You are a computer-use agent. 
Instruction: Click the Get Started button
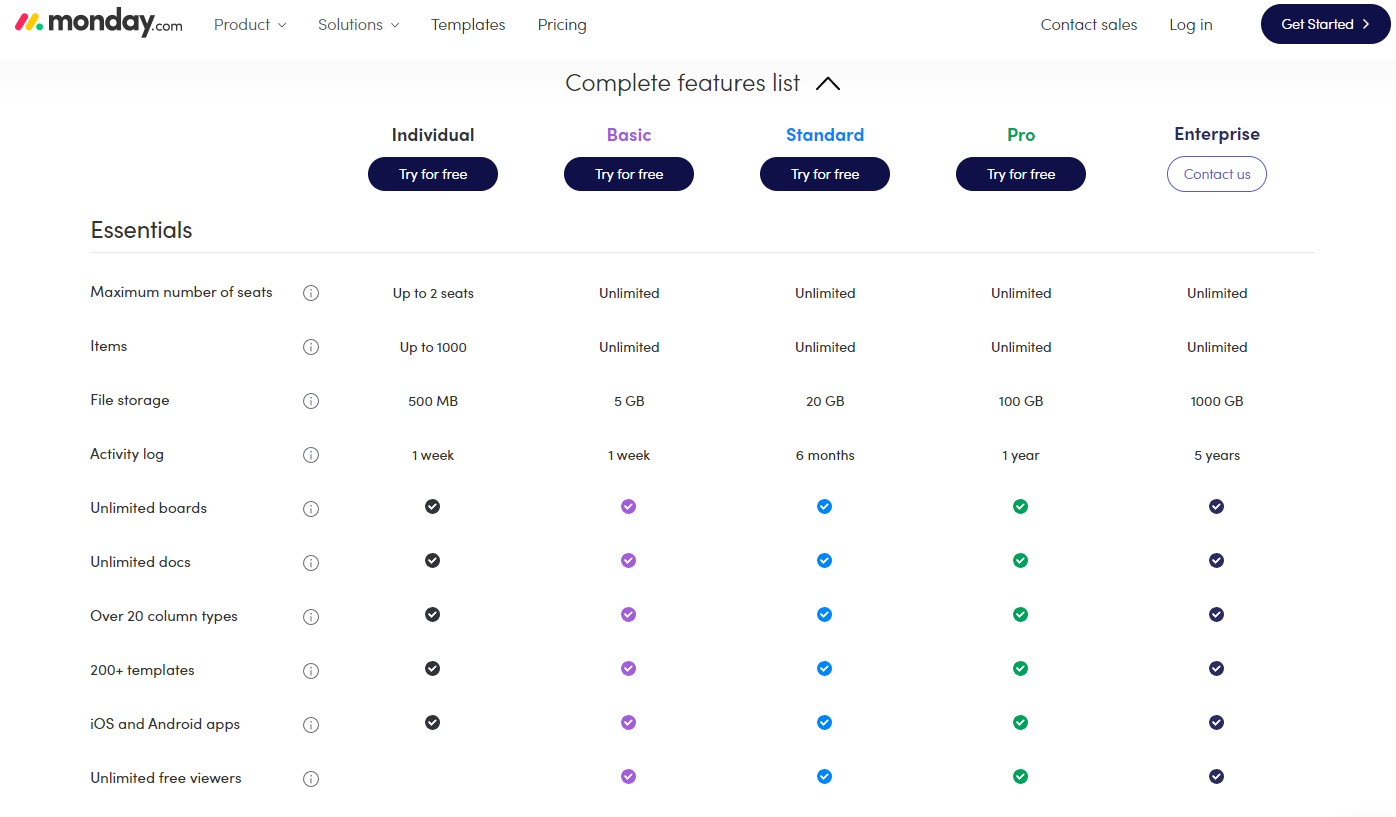pos(1326,24)
